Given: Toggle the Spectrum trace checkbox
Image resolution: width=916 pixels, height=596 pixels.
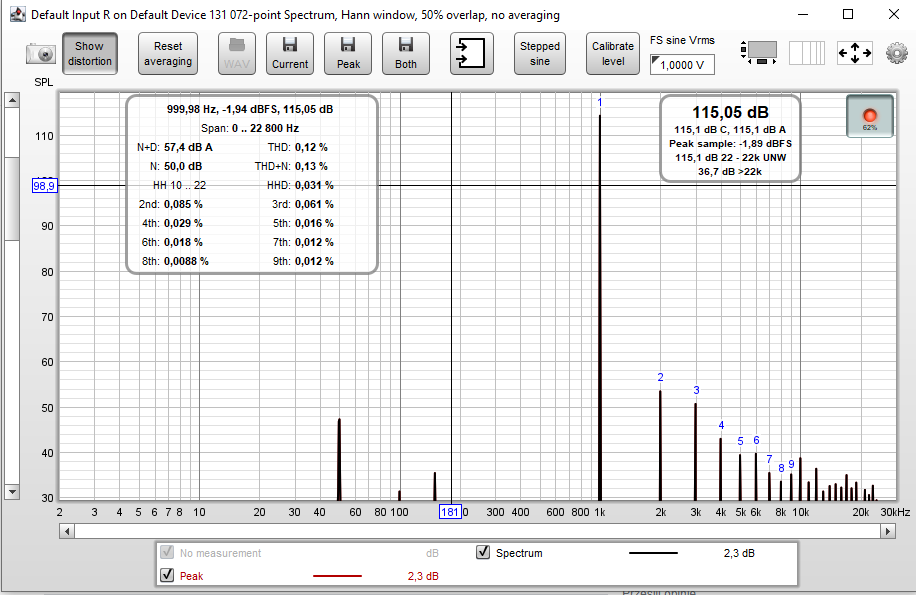Looking at the screenshot, I should click(483, 552).
